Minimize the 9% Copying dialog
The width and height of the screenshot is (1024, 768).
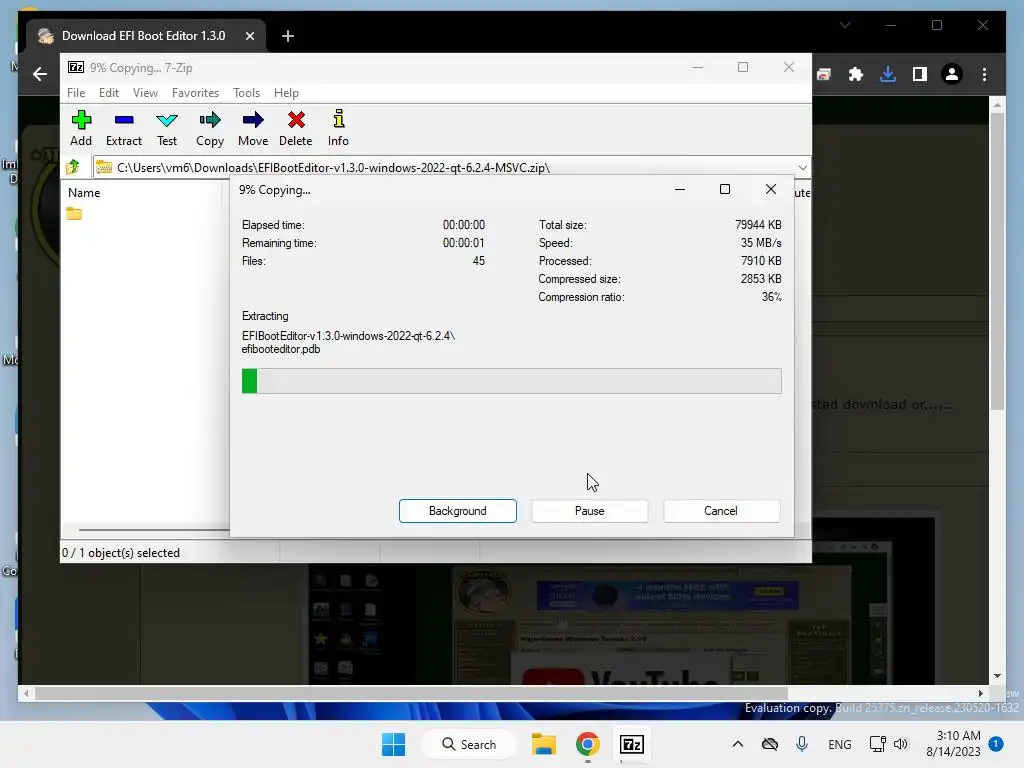click(680, 189)
